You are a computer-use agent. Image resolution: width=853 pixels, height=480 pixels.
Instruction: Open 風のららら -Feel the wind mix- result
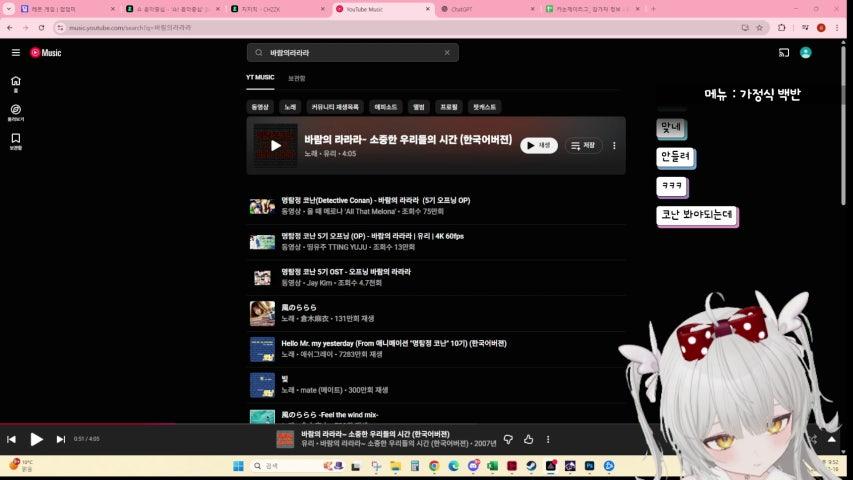pos(436,416)
